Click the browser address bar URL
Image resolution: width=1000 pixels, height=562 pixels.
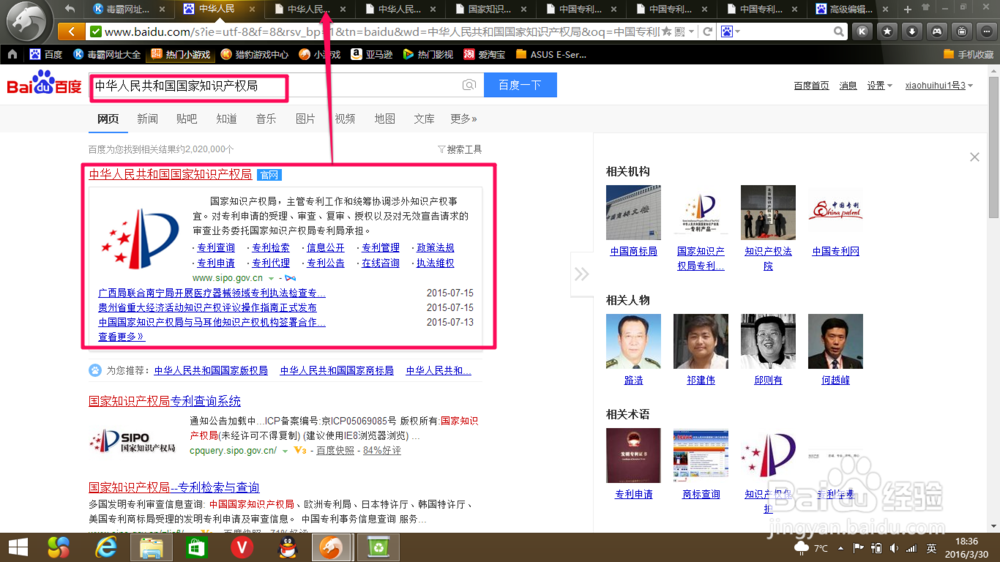(x=381, y=31)
